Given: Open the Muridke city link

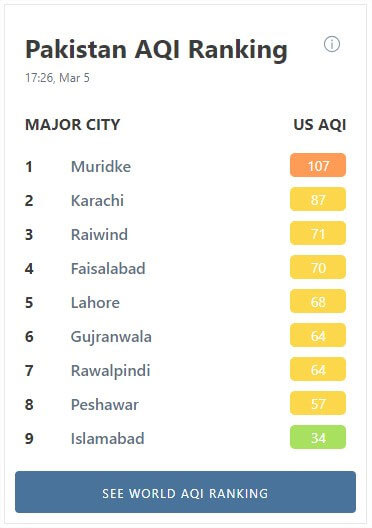Looking at the screenshot, I should 101,166.
